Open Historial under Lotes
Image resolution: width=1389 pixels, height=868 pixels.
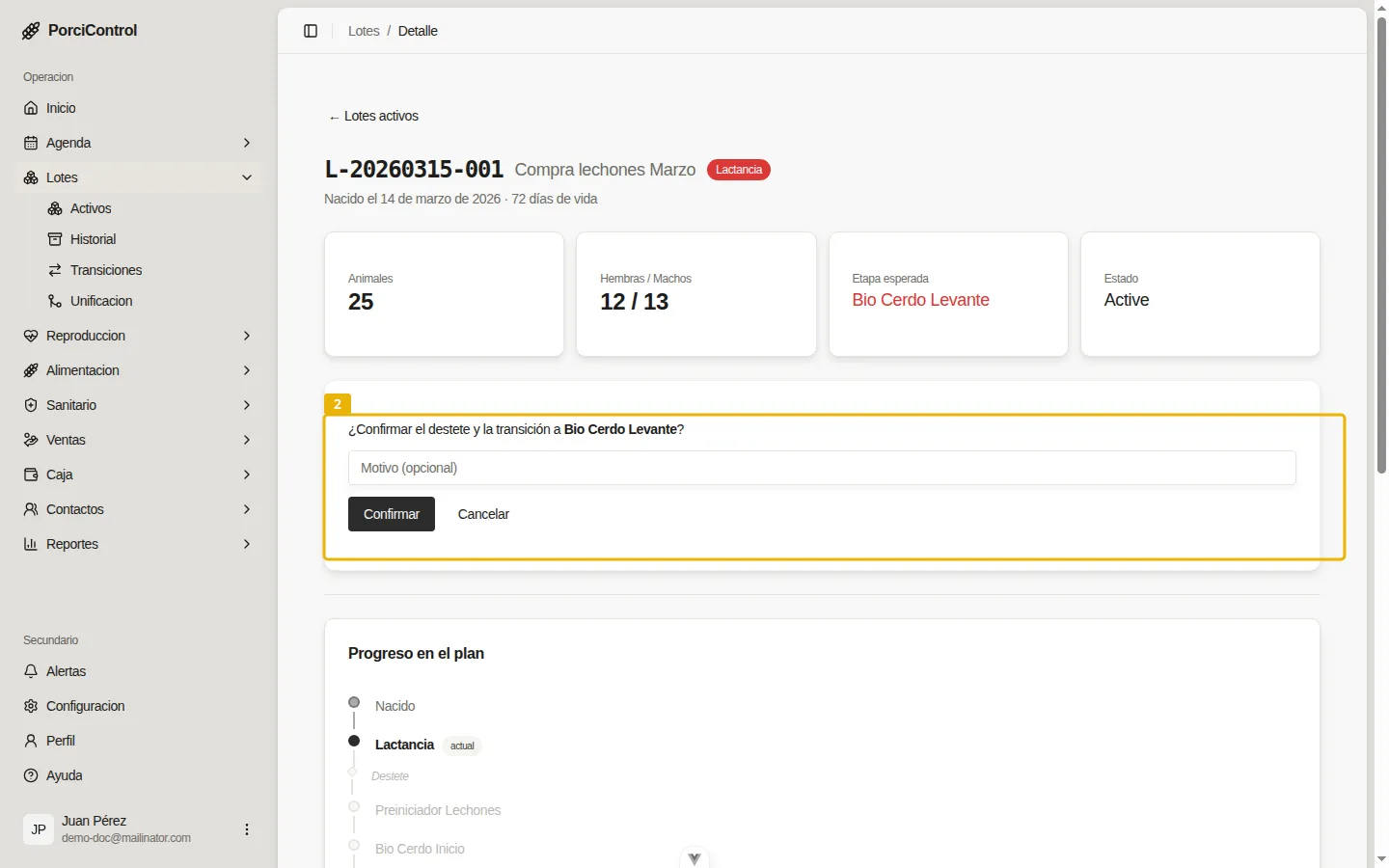click(150, 239)
